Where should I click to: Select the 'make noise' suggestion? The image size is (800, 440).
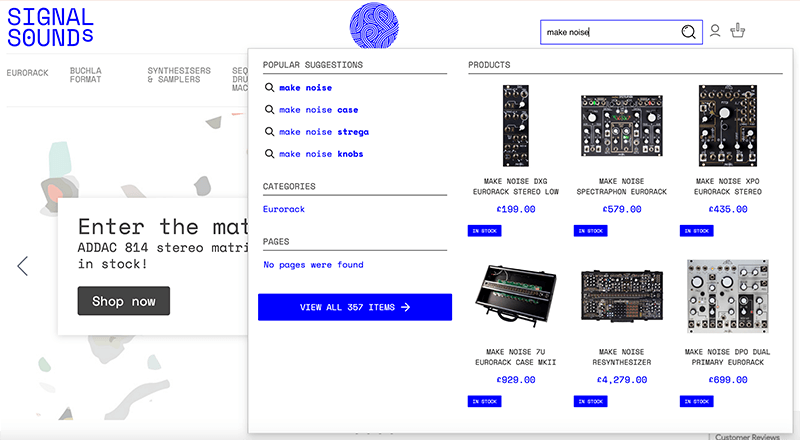(306, 88)
